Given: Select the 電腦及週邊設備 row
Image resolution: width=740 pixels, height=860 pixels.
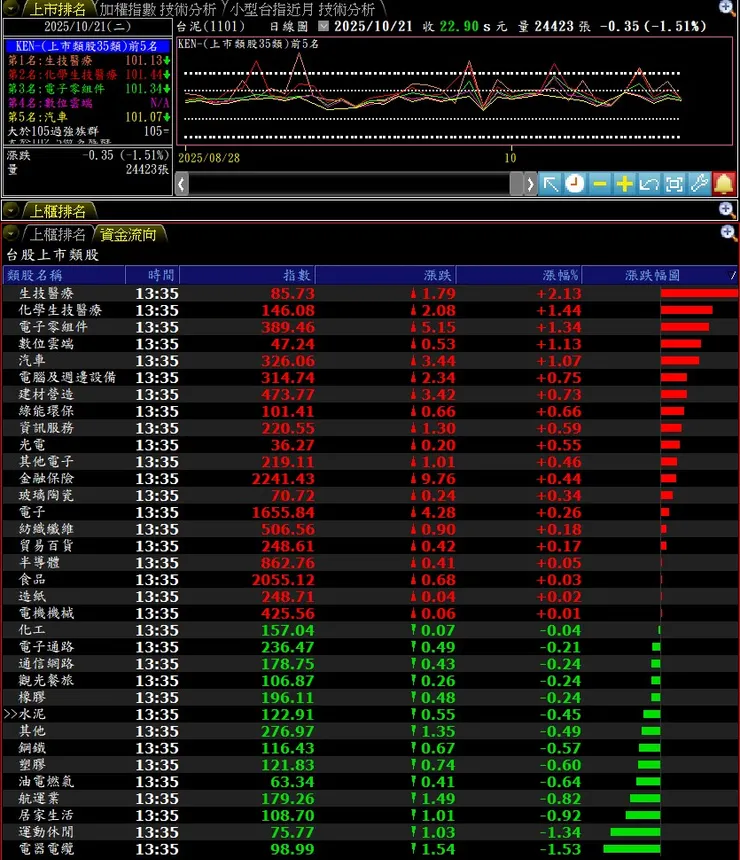Looking at the screenshot, I should (370, 377).
